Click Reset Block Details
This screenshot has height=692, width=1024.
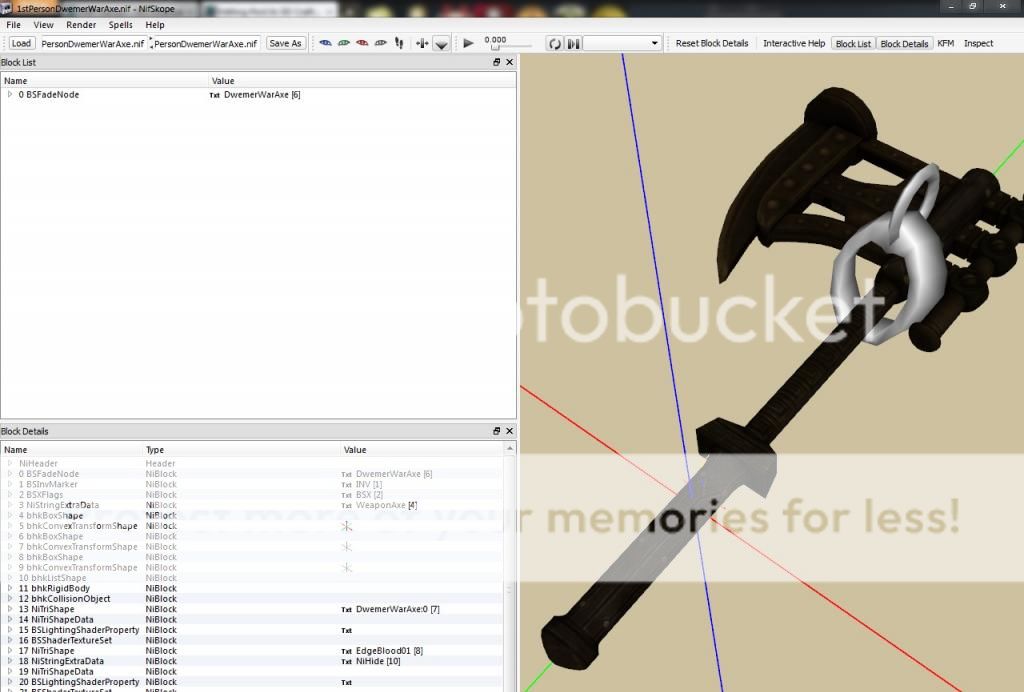point(712,43)
